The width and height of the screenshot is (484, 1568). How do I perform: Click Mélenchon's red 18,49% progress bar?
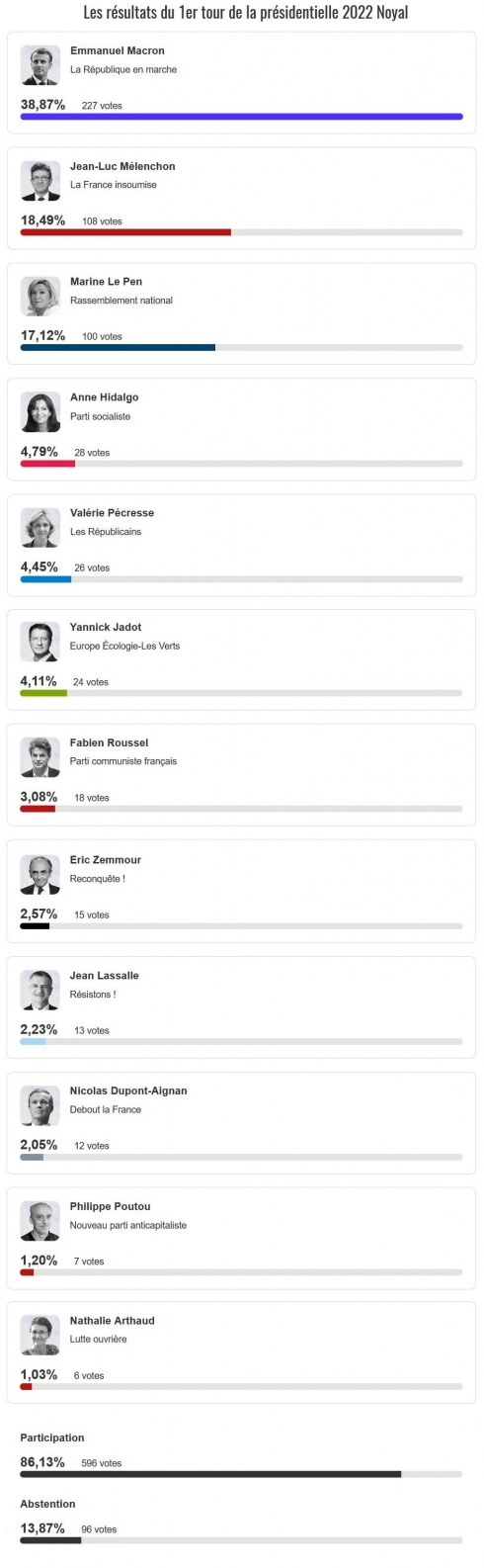tap(242, 232)
